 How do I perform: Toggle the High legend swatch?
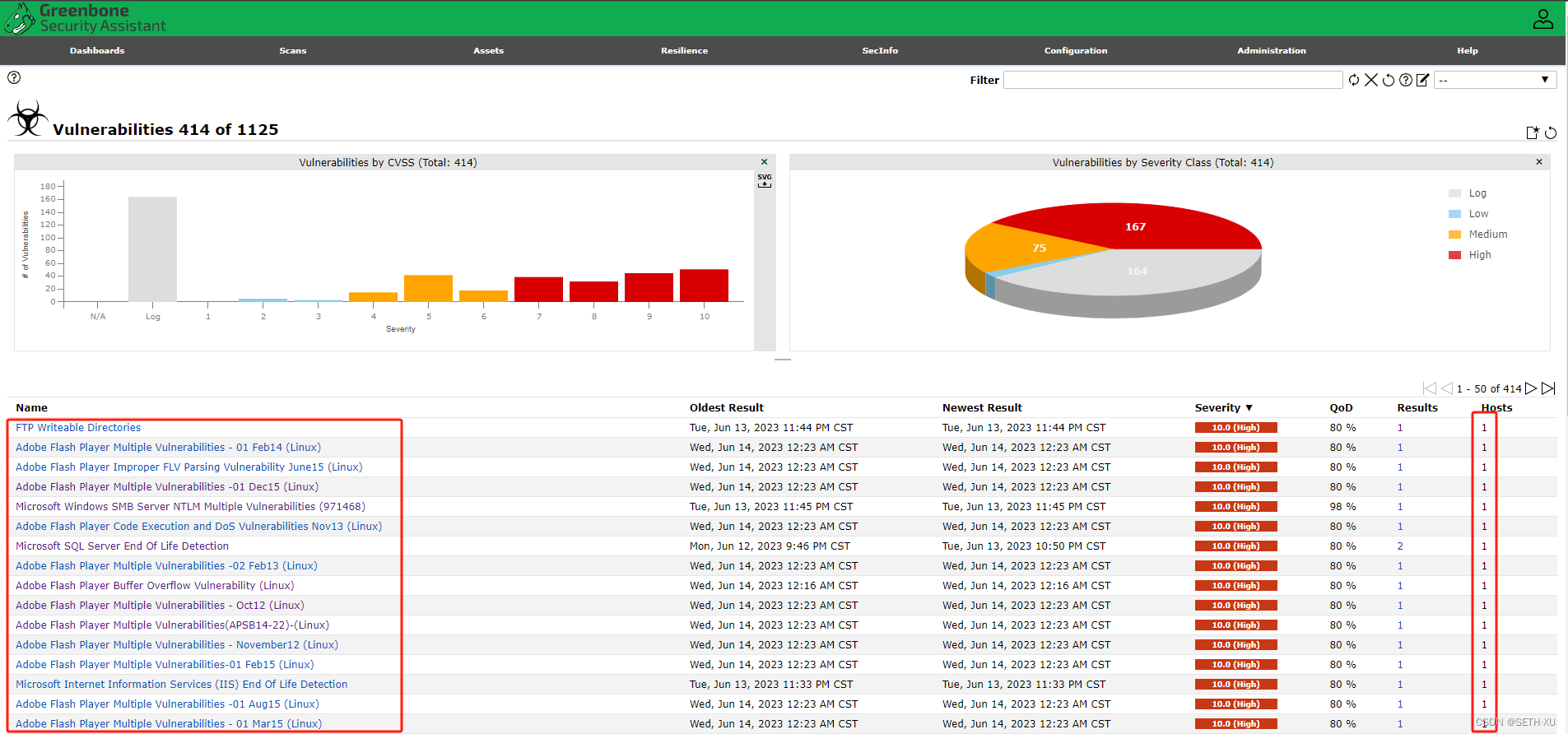coord(1454,255)
